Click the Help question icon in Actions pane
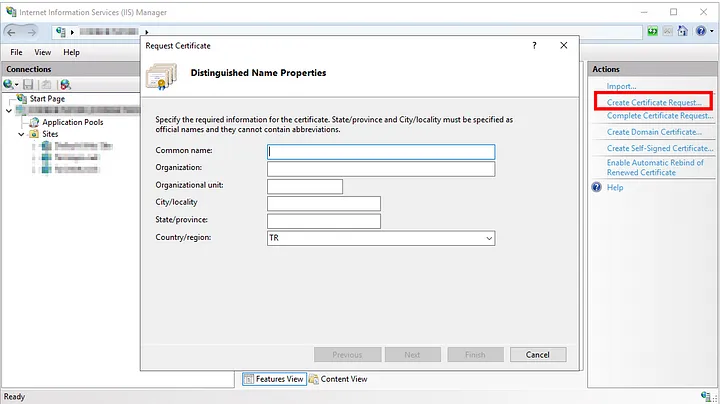The height and width of the screenshot is (404, 720). [x=596, y=187]
